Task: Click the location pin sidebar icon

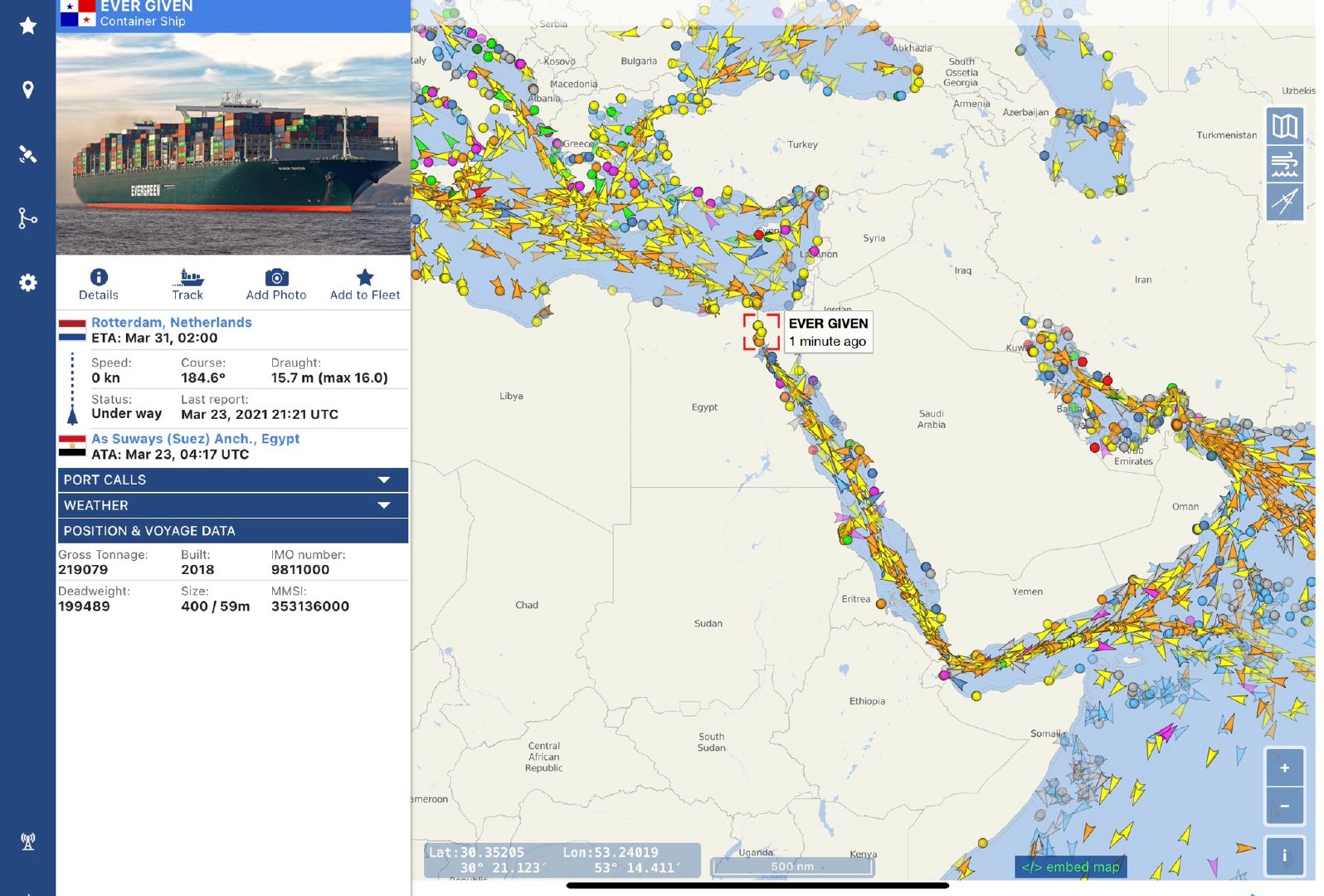Action: (x=28, y=90)
